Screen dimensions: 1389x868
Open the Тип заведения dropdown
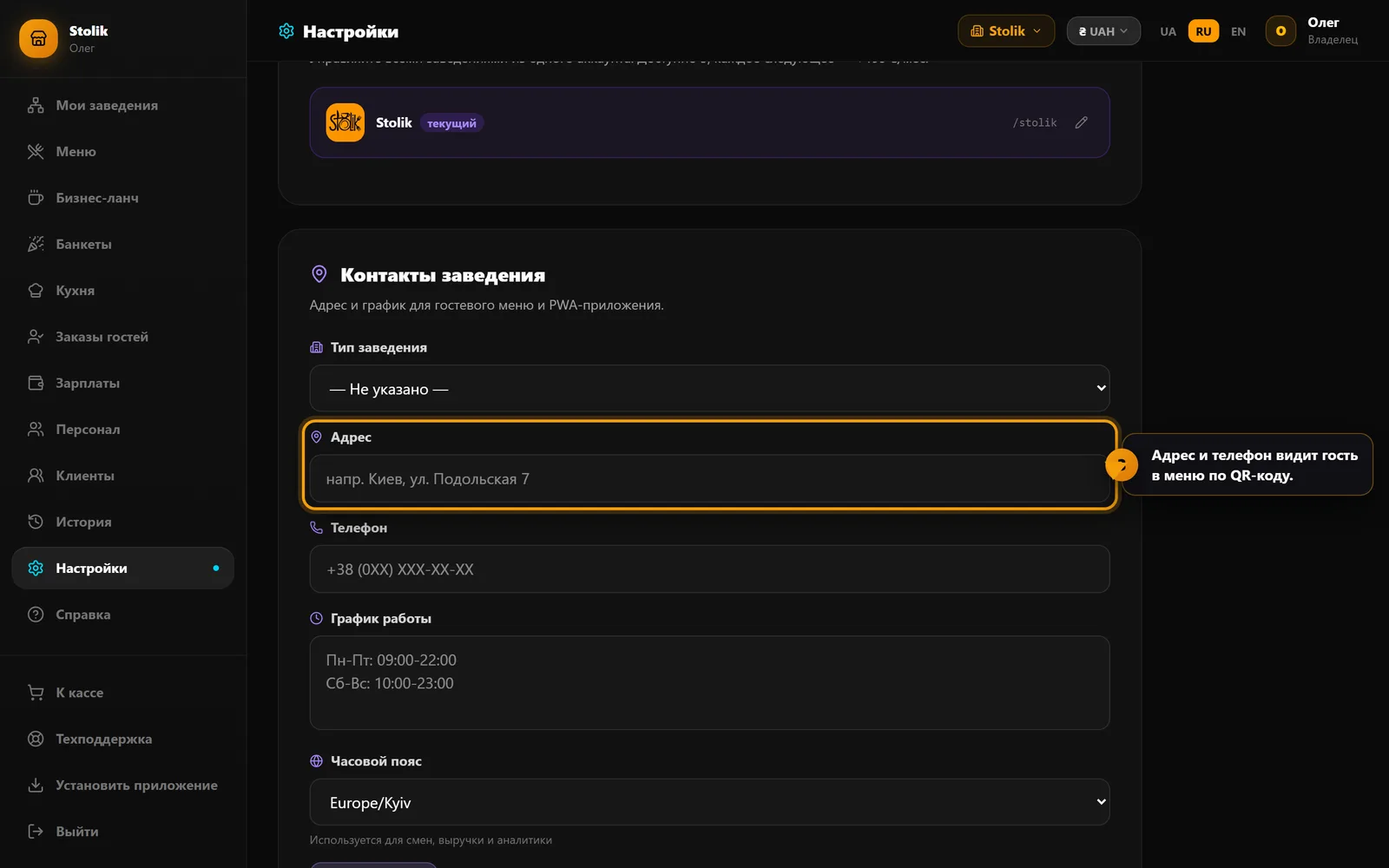pos(709,389)
